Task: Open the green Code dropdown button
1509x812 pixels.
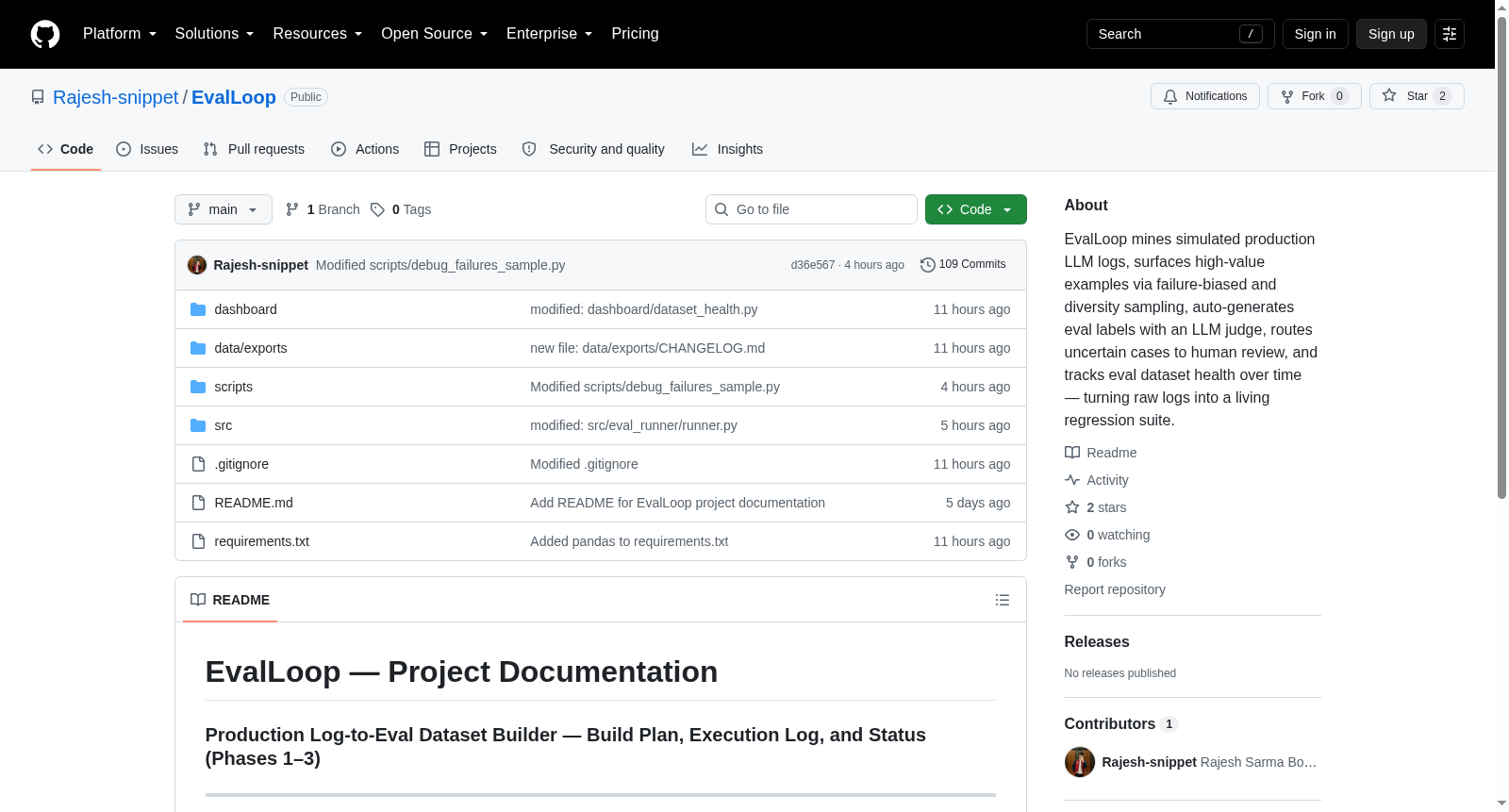Action: 976,209
